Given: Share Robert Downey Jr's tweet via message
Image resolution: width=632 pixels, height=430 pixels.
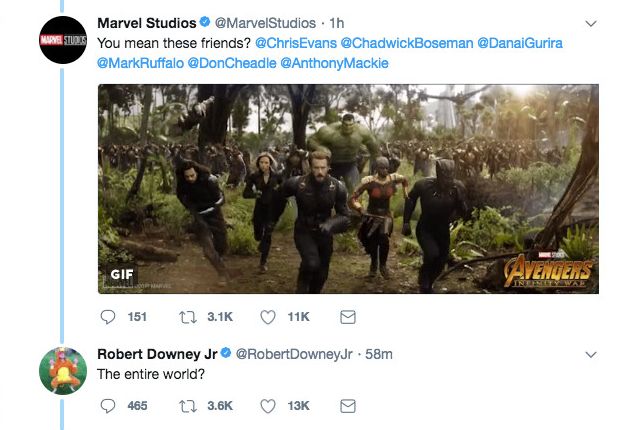Looking at the screenshot, I should (348, 406).
